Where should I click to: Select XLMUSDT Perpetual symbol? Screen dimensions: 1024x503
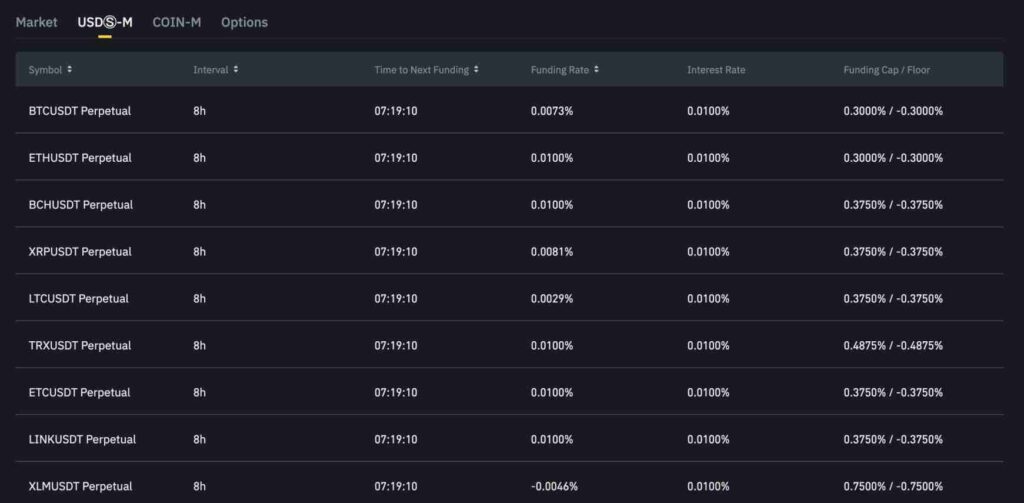pos(80,487)
